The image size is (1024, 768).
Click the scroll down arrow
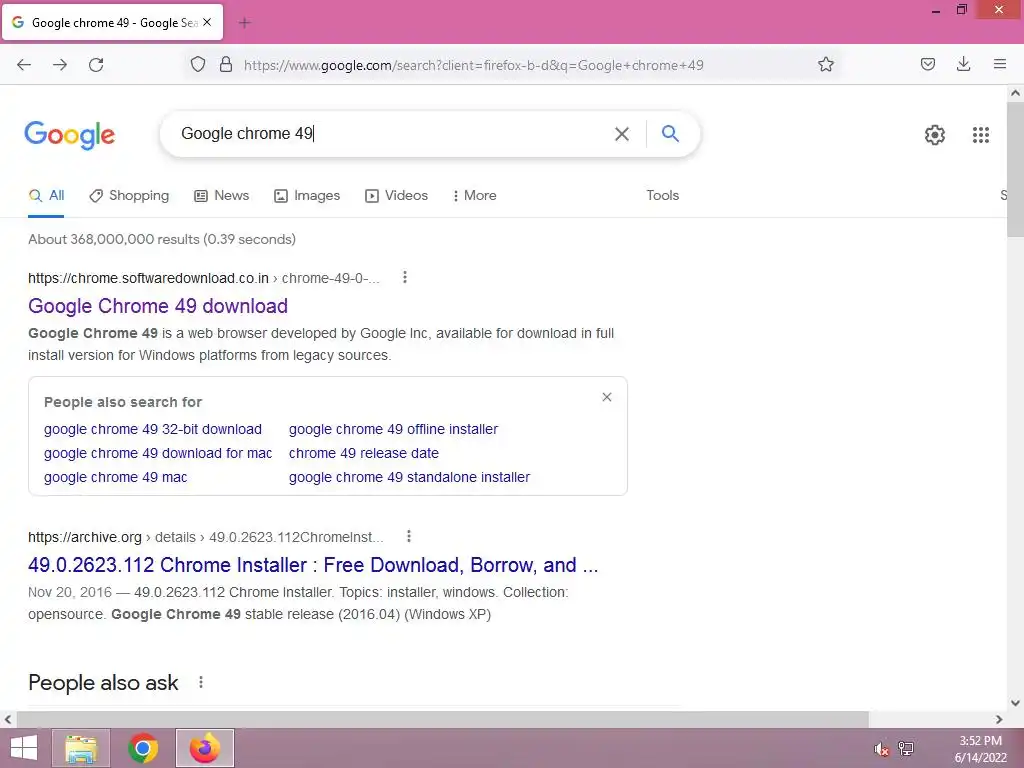pos(1015,703)
